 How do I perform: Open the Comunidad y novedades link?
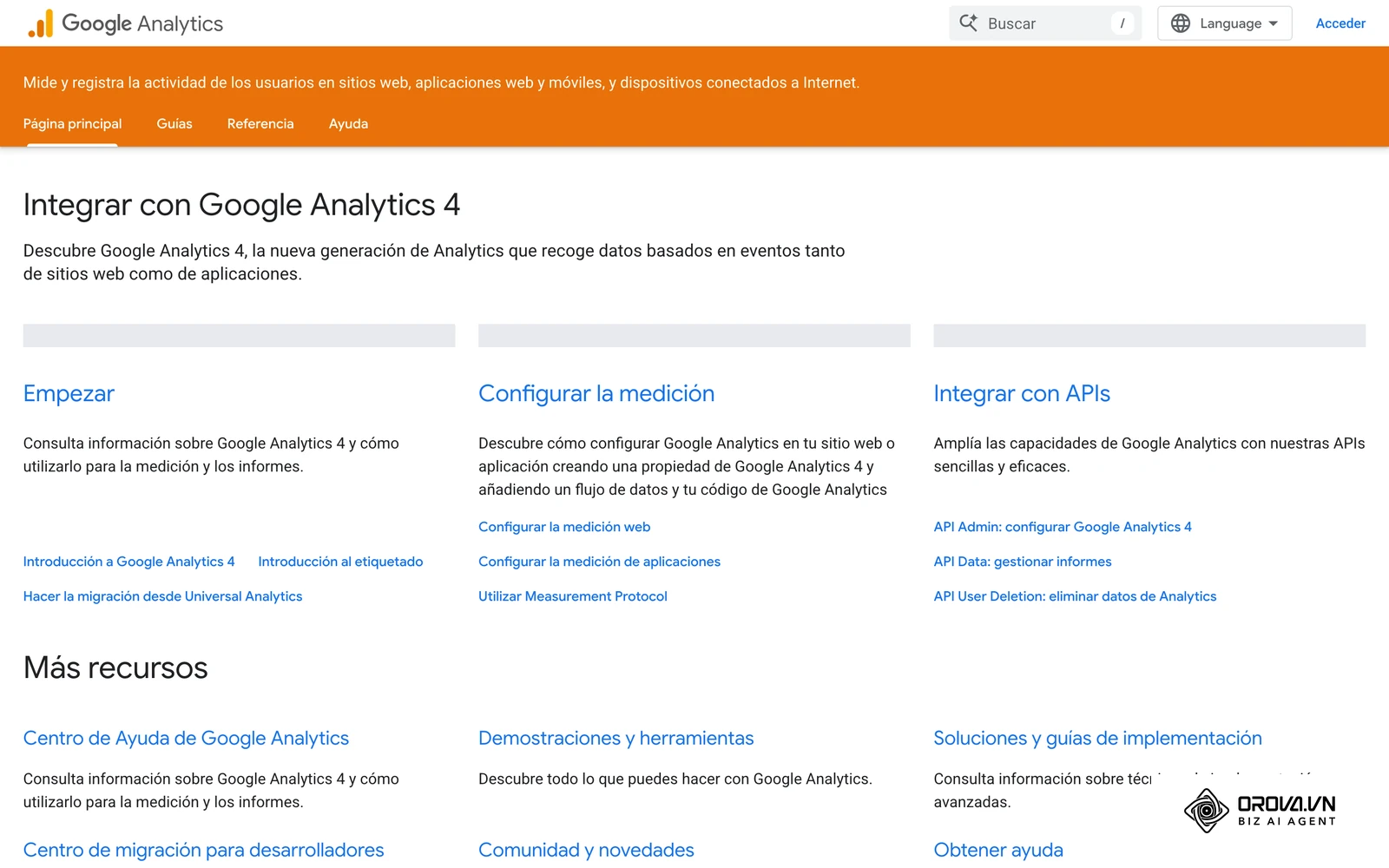point(586,850)
